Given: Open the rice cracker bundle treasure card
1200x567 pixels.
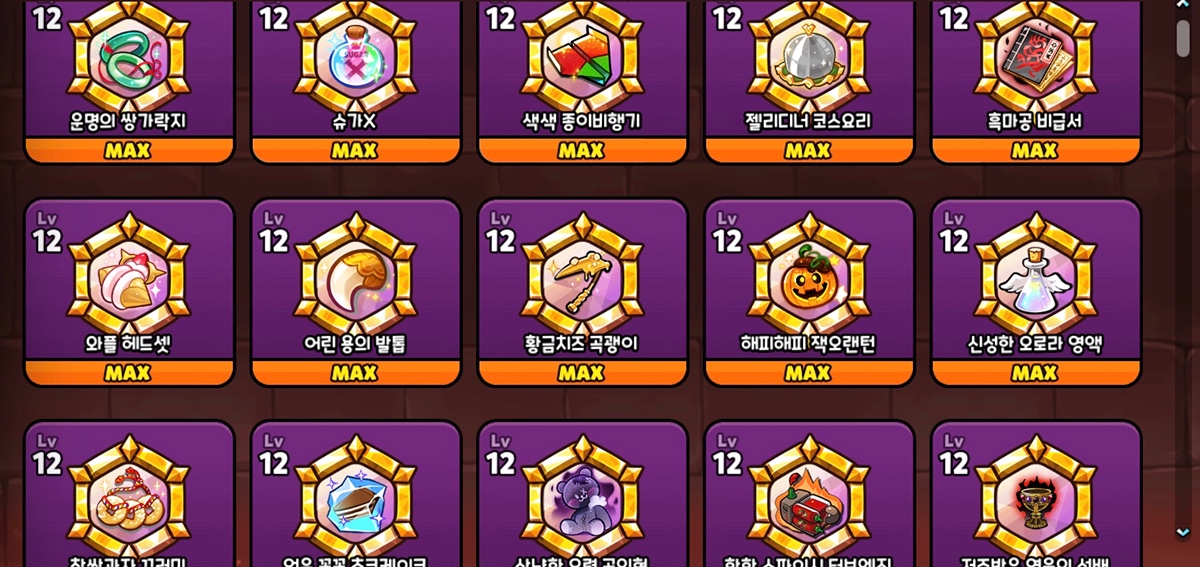Looking at the screenshot, I should (x=129, y=497).
